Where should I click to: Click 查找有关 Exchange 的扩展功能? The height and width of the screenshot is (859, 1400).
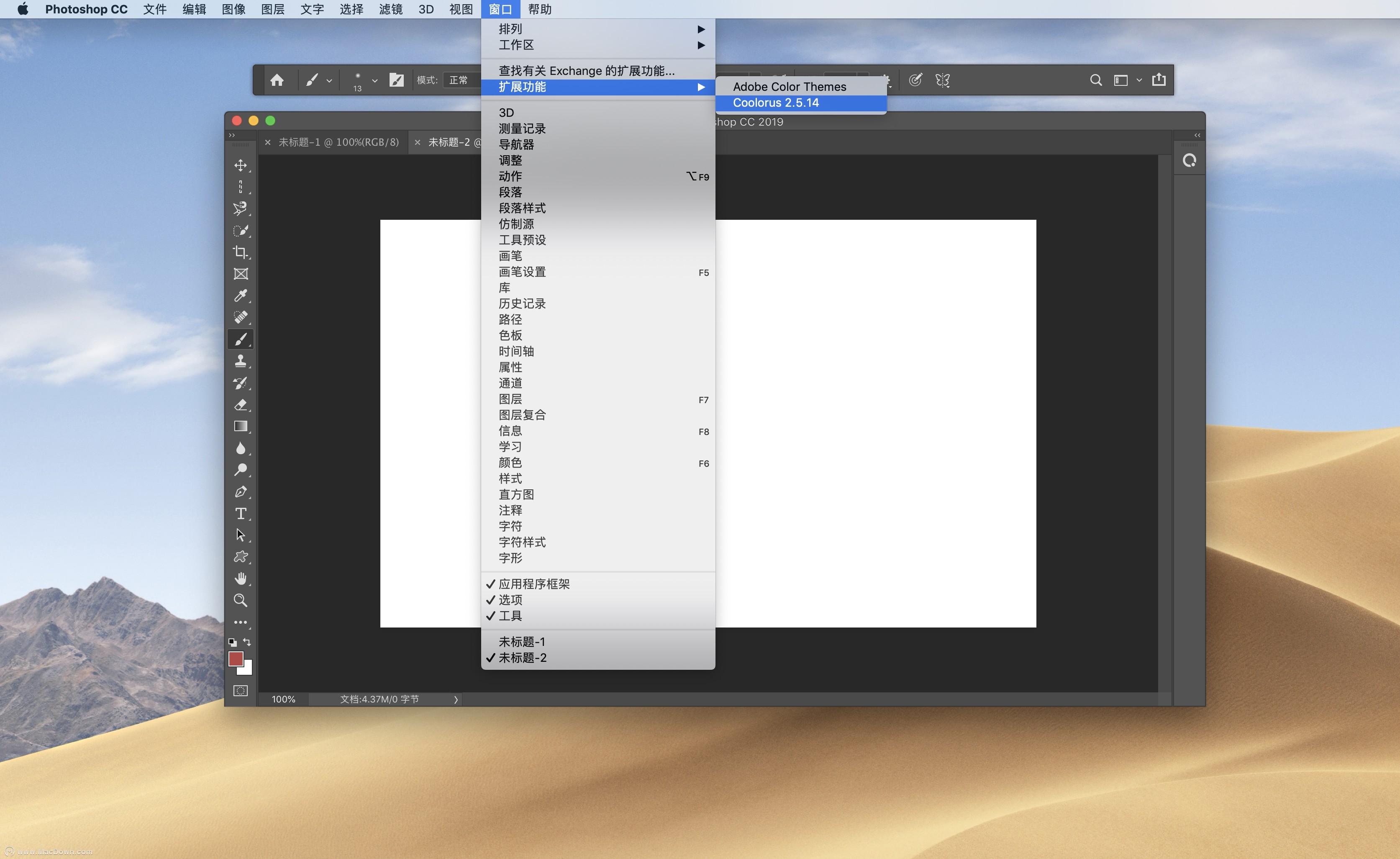coord(598,71)
